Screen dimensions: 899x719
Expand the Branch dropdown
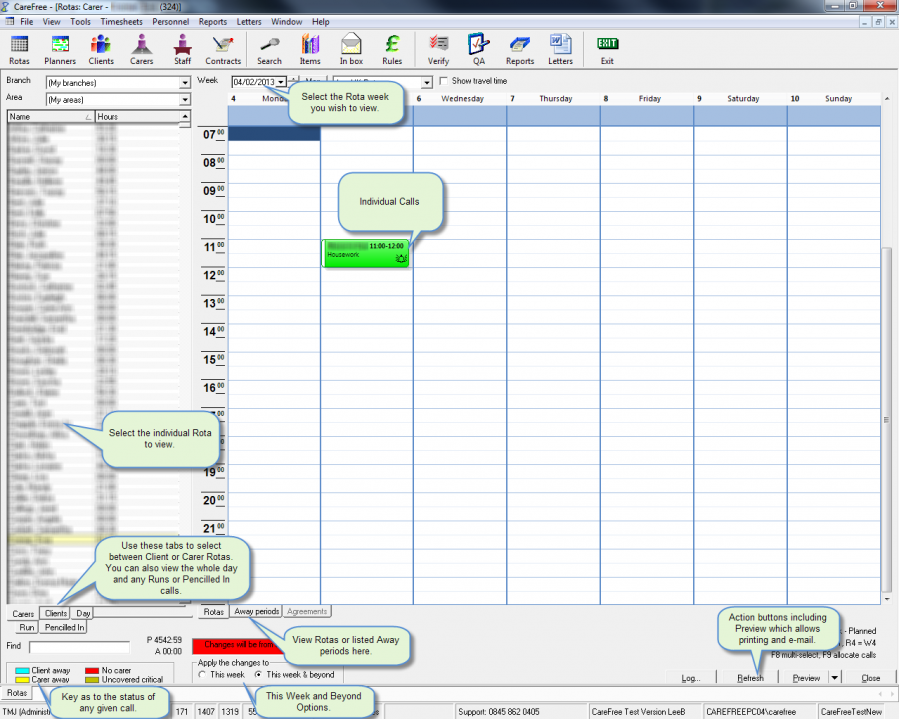185,83
